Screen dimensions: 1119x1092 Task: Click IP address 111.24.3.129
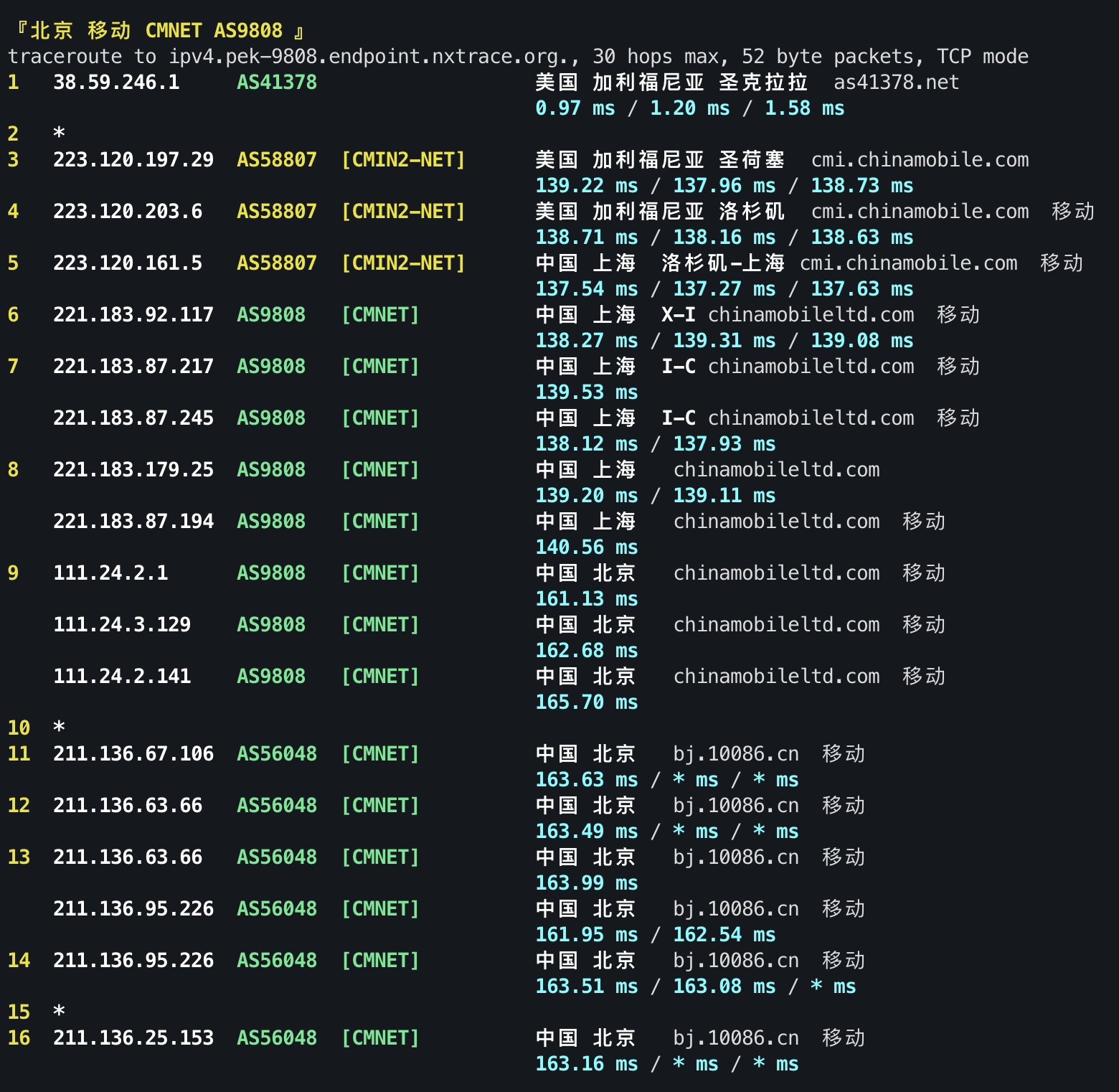(122, 625)
